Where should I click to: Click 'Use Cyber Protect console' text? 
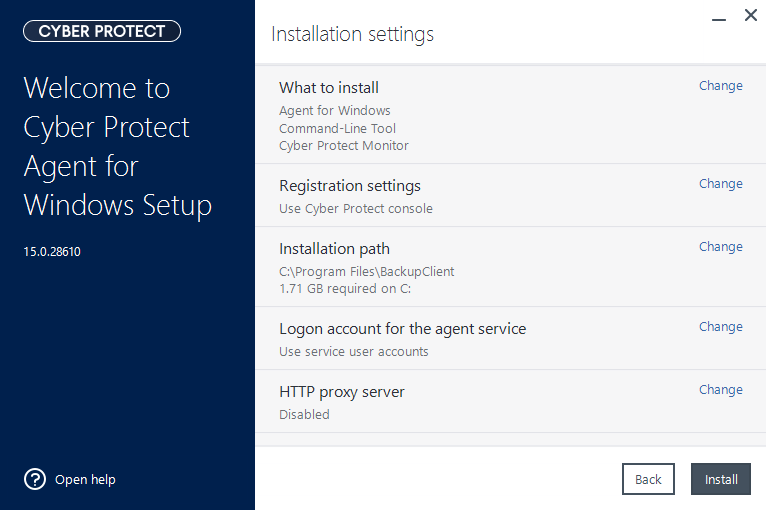point(356,209)
